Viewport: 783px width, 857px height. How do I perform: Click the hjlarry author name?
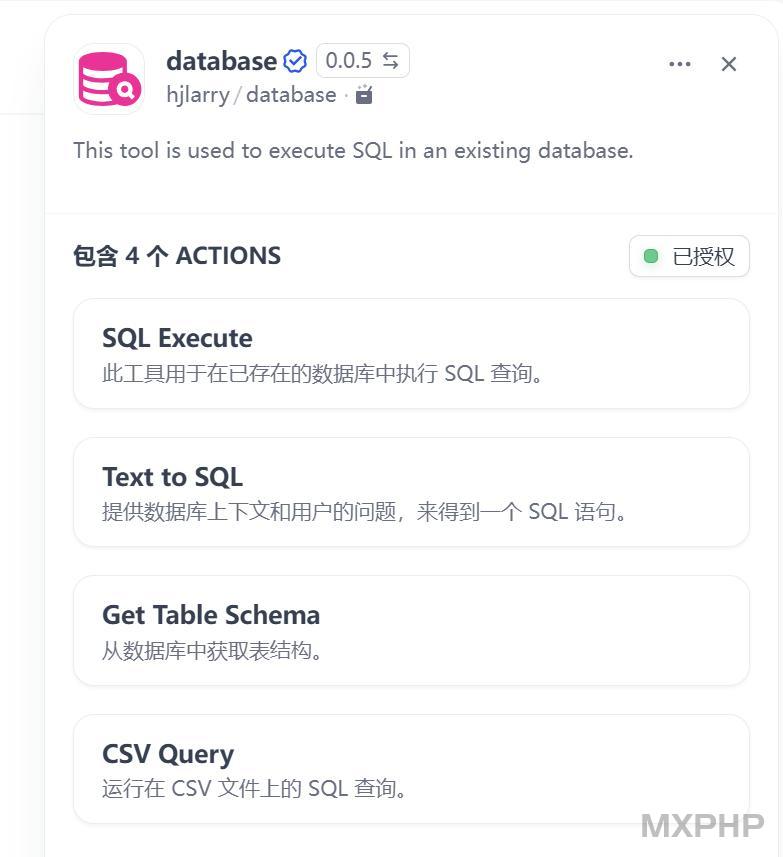198,95
